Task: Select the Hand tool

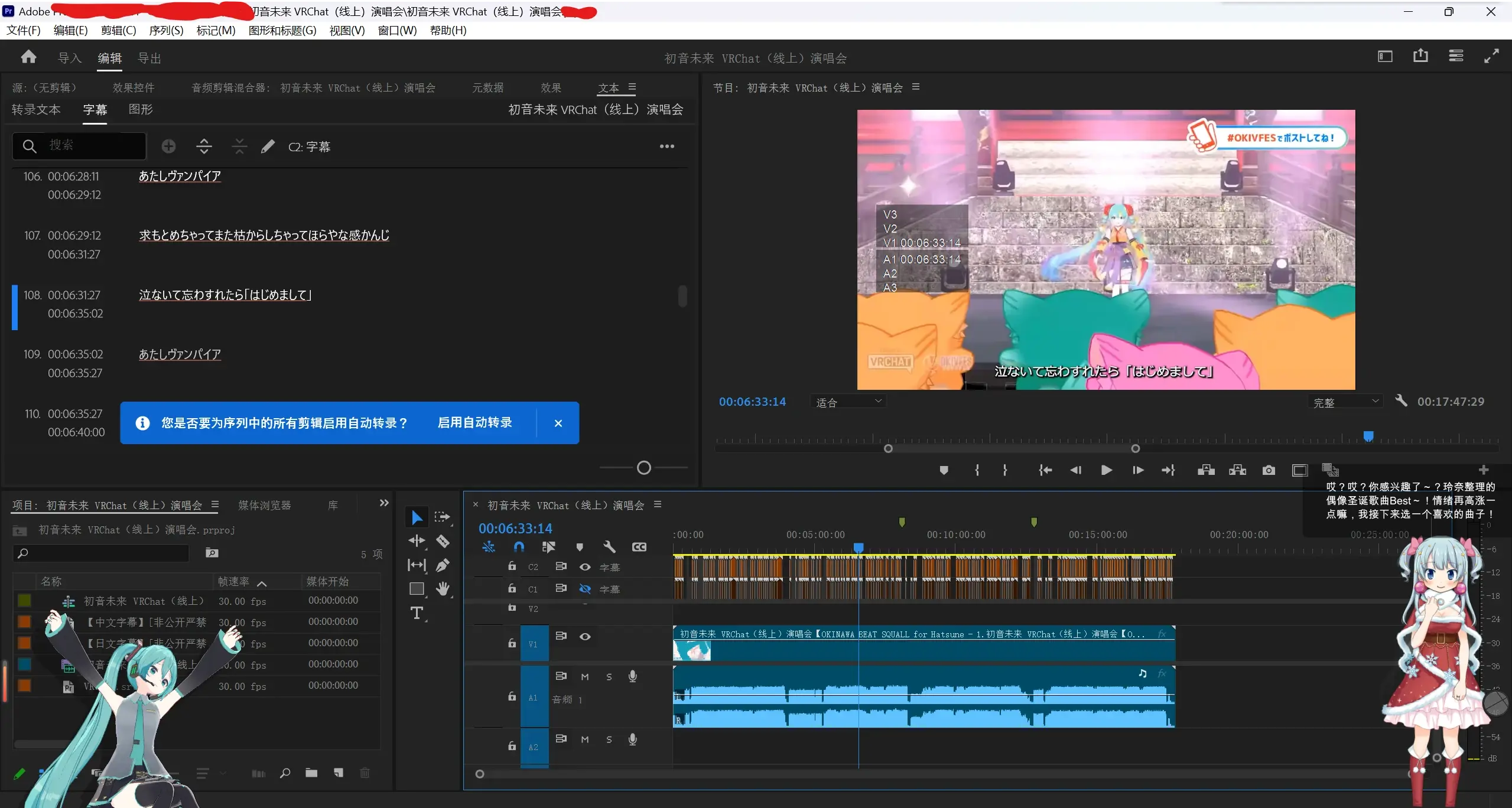Action: coord(443,589)
